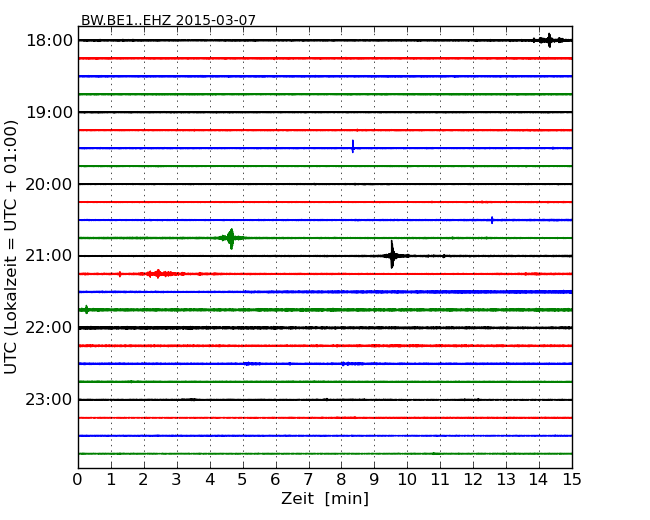The height and width of the screenshot is (520, 650).
Task: Select the 23:00 time label
Action: tap(49, 399)
